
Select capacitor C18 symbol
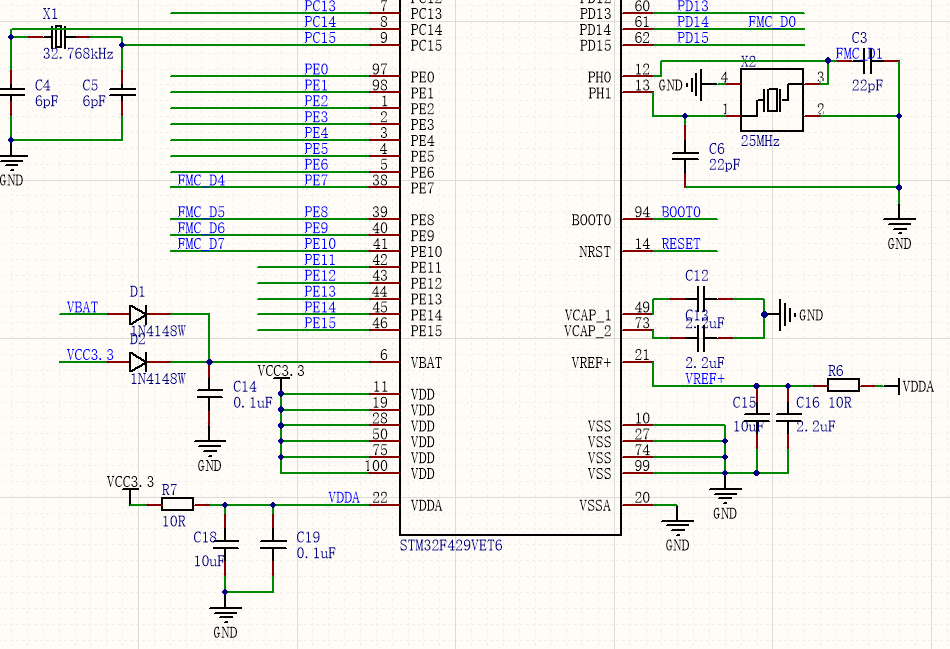click(225, 544)
